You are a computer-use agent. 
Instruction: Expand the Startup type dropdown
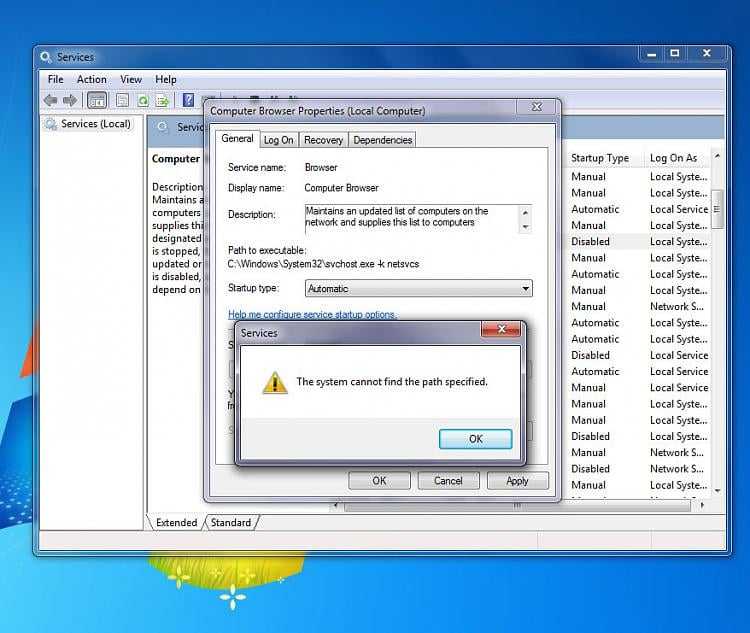point(525,289)
